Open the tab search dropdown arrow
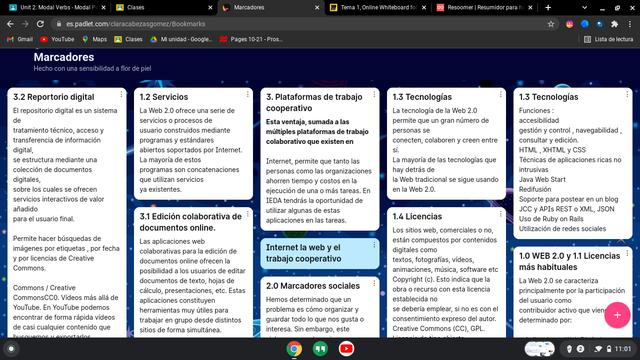The width and height of the screenshot is (640, 360). coord(584,7)
